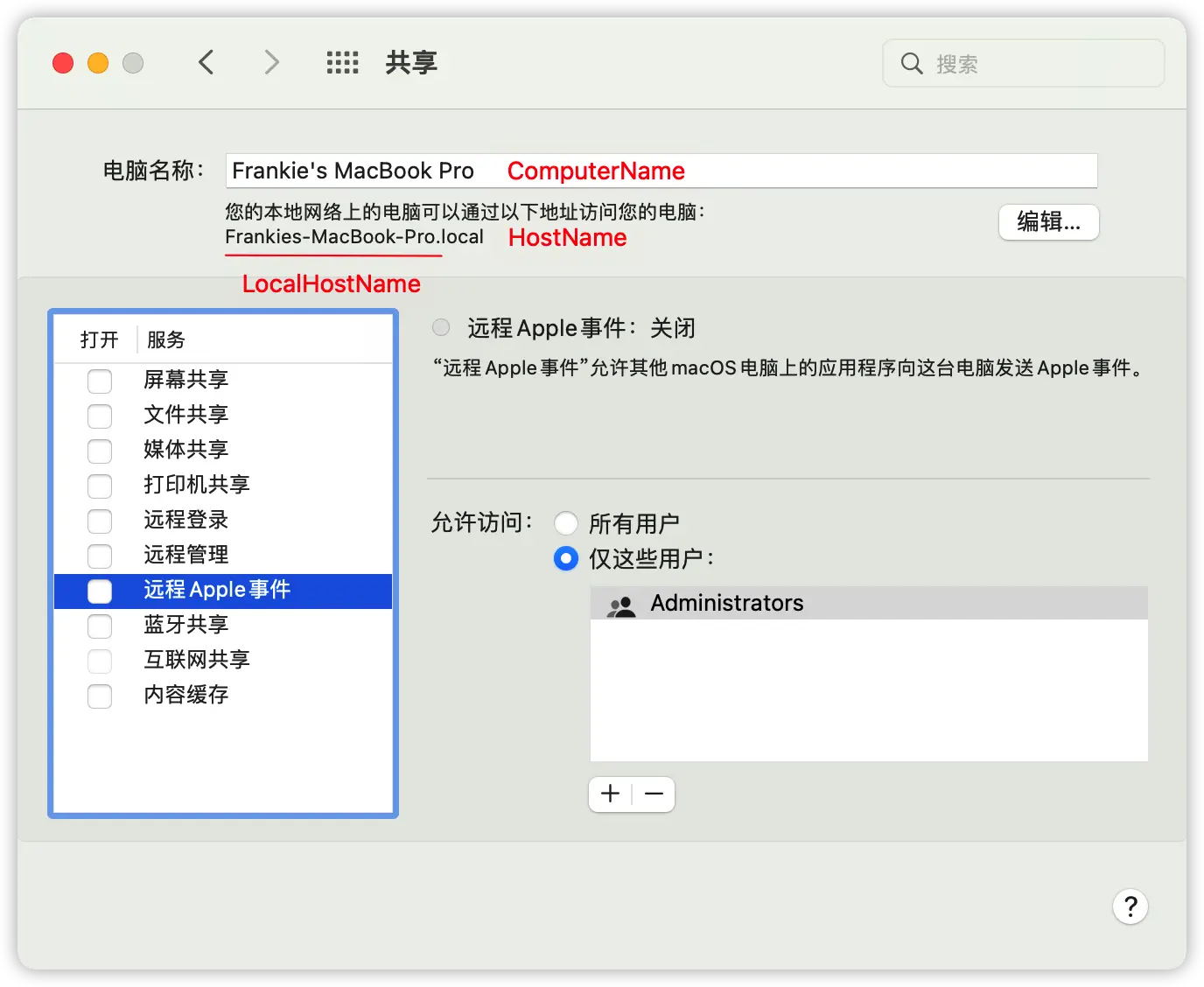Screen dimensions: 1204x987
Task: Select the 互联网共享 service row
Action: click(223, 661)
